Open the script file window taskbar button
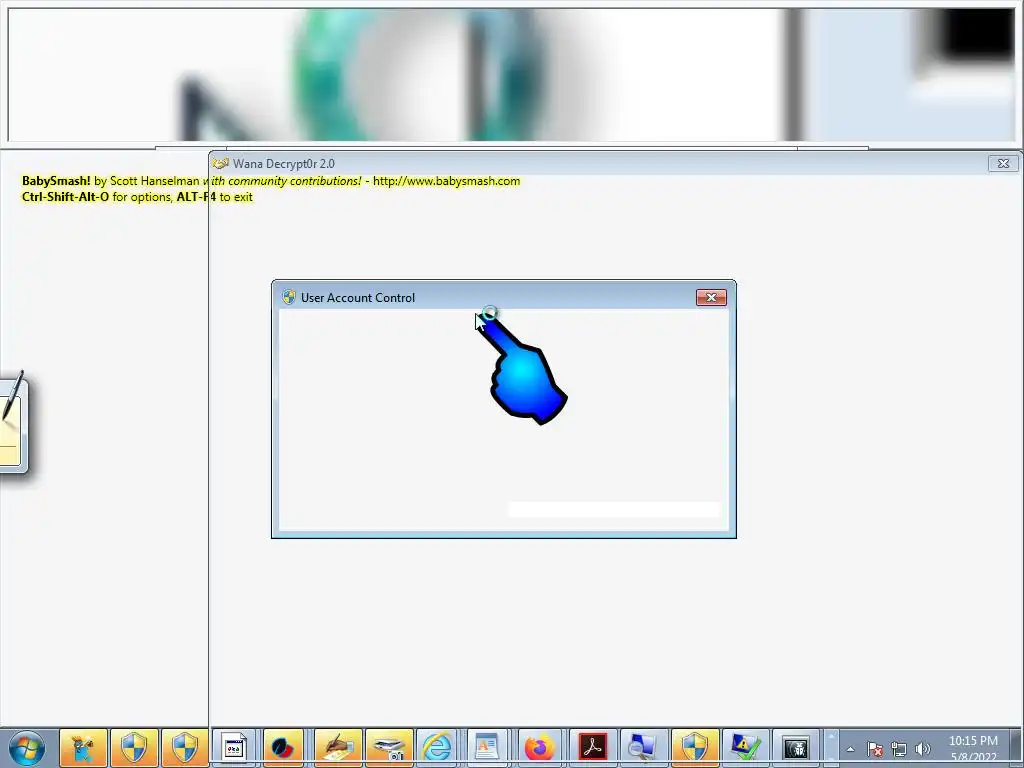1024x768 pixels. (x=234, y=748)
